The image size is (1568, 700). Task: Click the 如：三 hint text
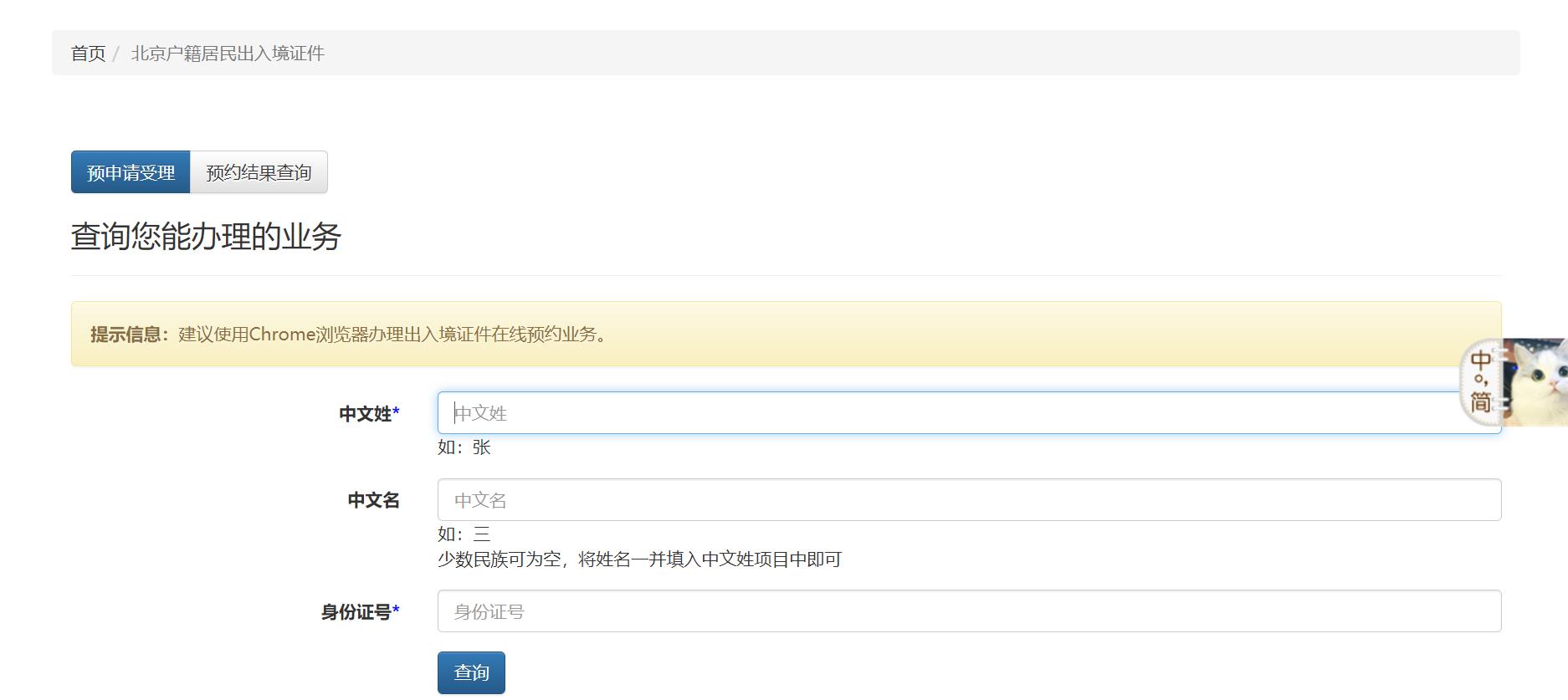click(464, 534)
